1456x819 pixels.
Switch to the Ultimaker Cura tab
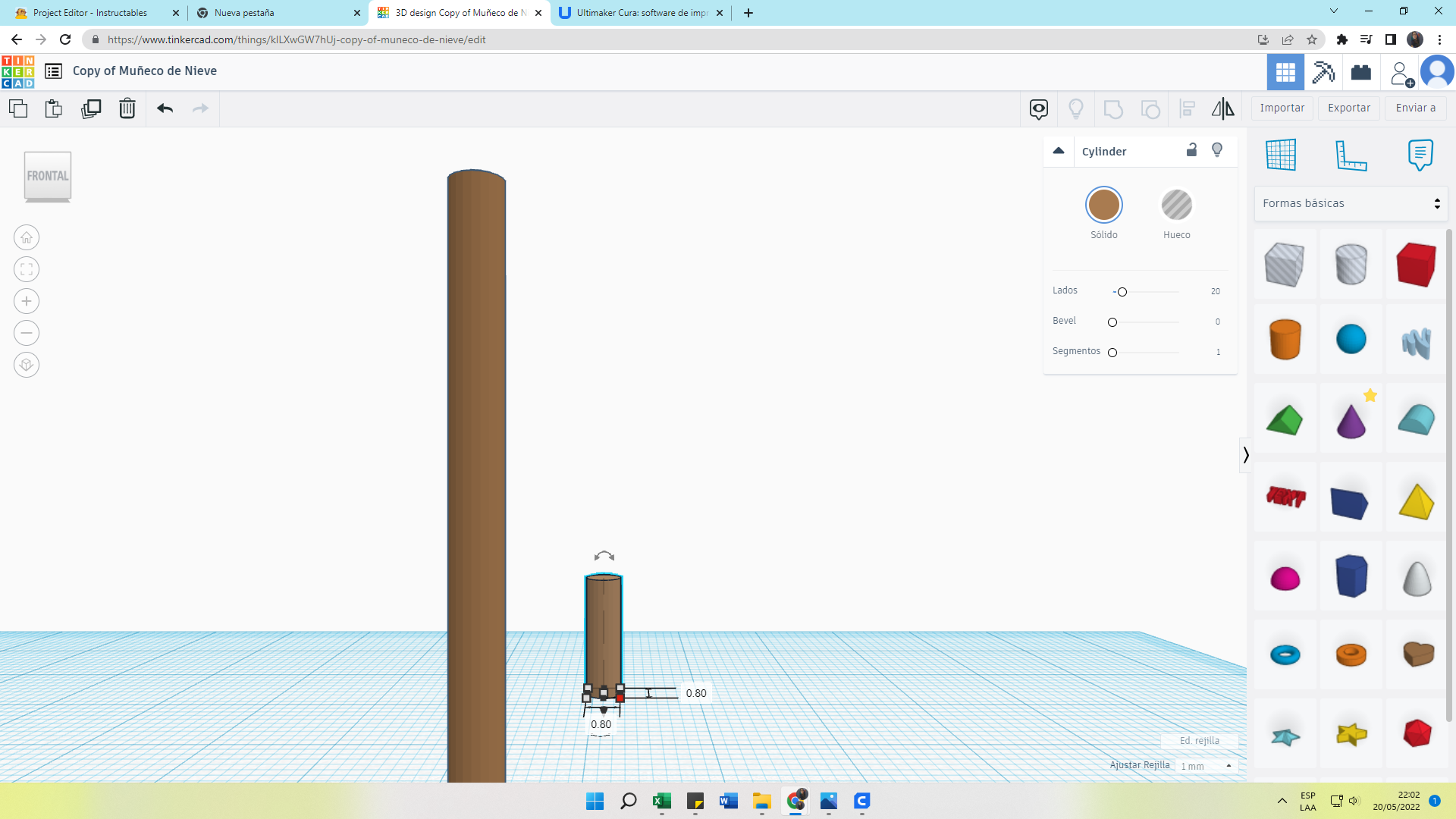pyautogui.click(x=642, y=13)
